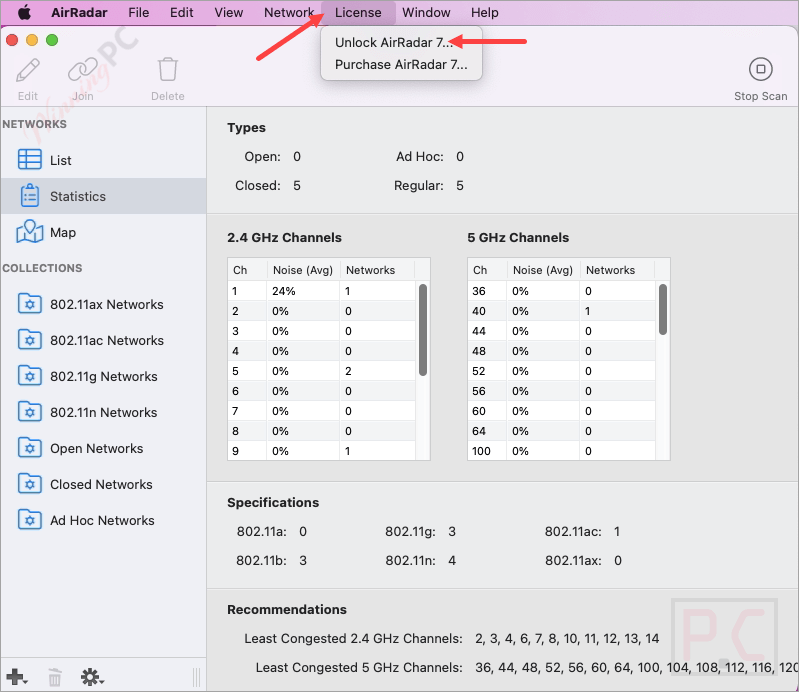Select channel 9 row in 2.4 GHz table
This screenshot has height=692, width=799.
(x=322, y=451)
